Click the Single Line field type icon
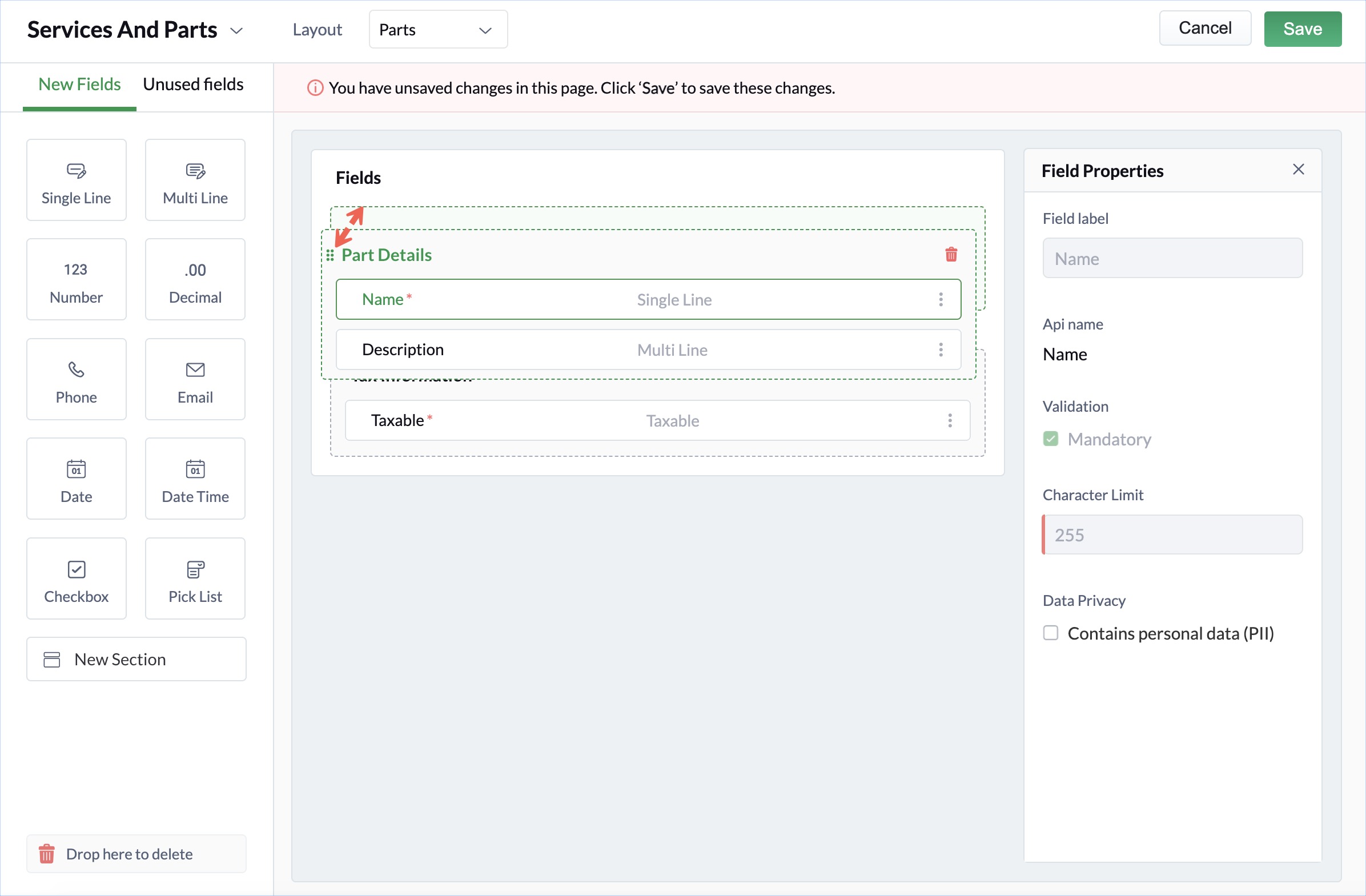The width and height of the screenshot is (1366, 896). 77,171
